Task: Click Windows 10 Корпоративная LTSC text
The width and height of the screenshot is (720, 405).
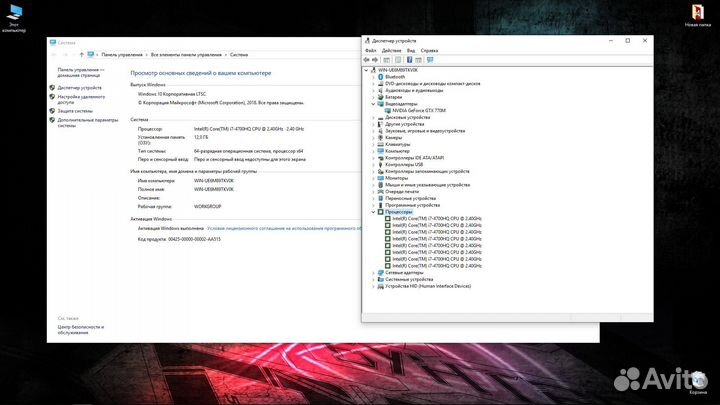Action: (x=172, y=94)
